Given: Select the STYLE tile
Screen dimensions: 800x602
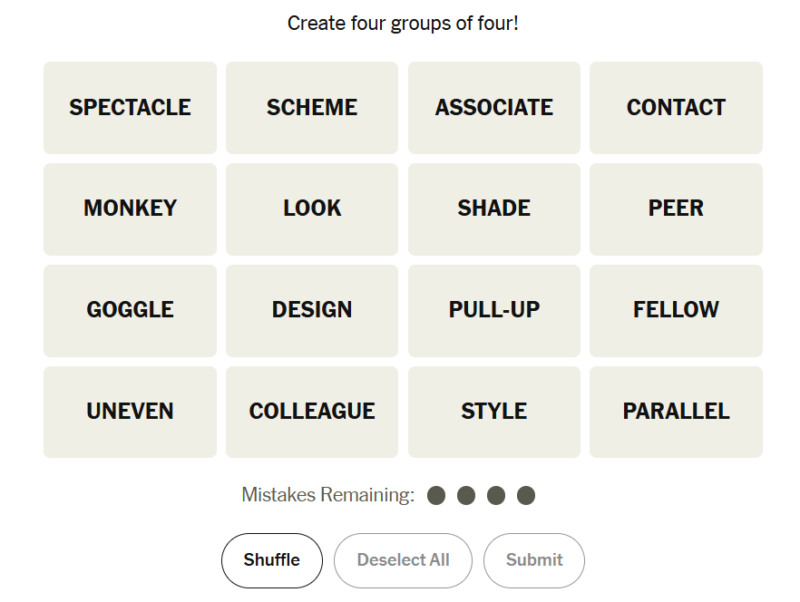Looking at the screenshot, I should point(494,412).
